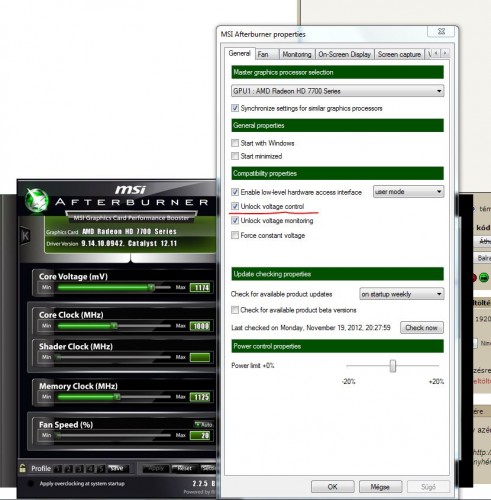Enable Start minimized
491x500 pixels.
(x=235, y=156)
